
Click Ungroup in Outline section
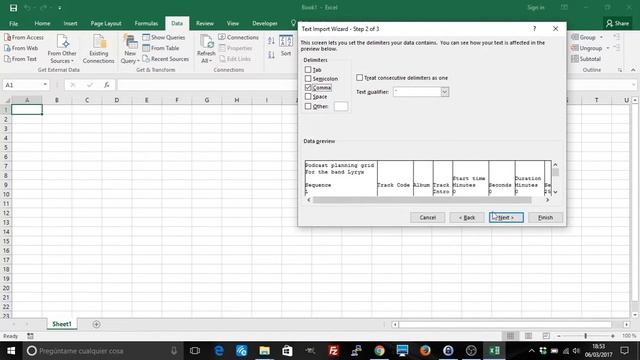tap(587, 48)
